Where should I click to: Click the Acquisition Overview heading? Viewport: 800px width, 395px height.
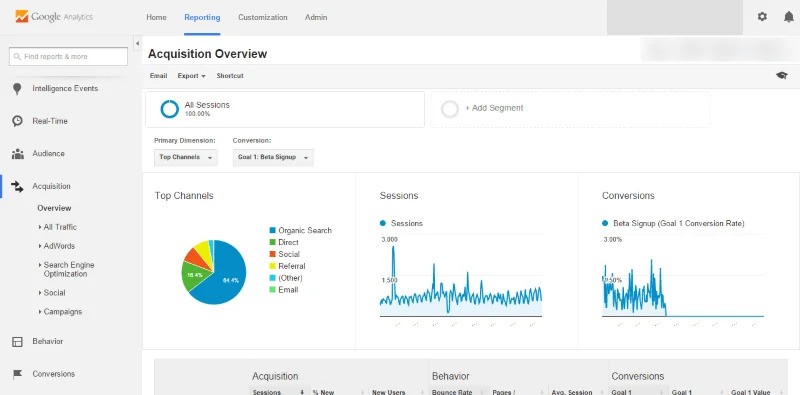(x=207, y=54)
